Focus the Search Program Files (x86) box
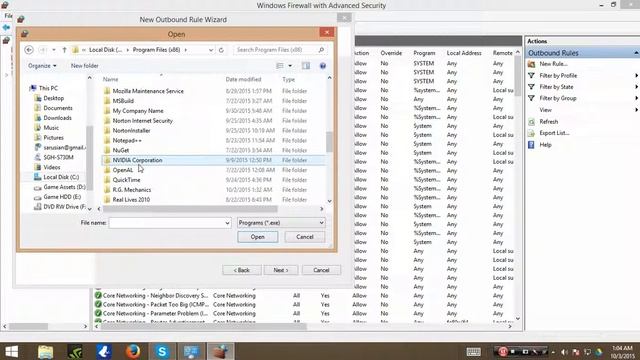Screen dimensions: 640x360 point(280,50)
